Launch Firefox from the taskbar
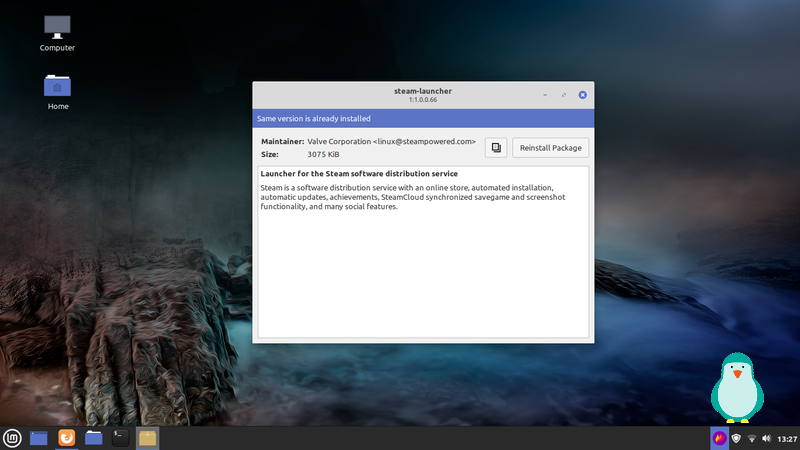Image resolution: width=800 pixels, height=450 pixels. click(x=66, y=438)
